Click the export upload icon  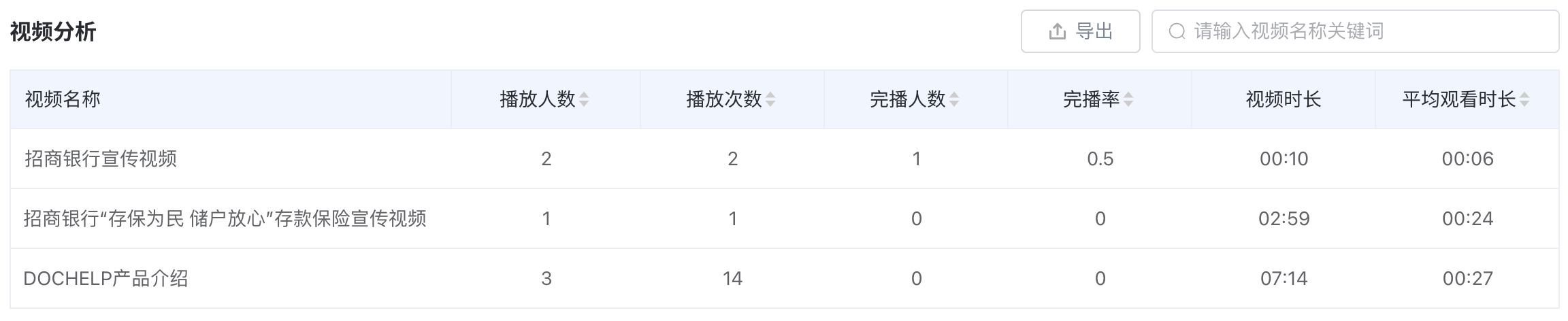point(1057,31)
